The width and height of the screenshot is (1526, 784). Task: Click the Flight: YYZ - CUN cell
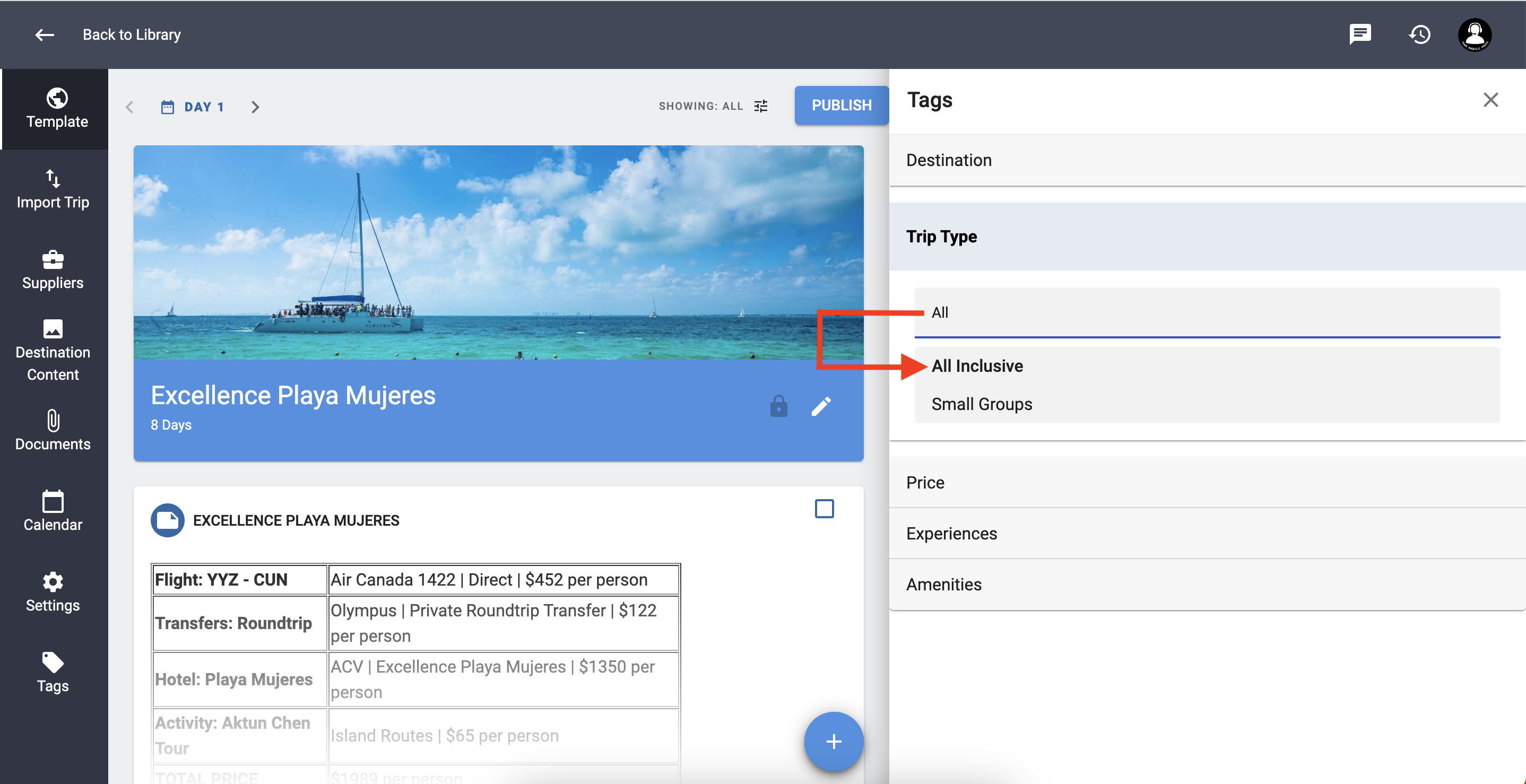click(x=240, y=579)
